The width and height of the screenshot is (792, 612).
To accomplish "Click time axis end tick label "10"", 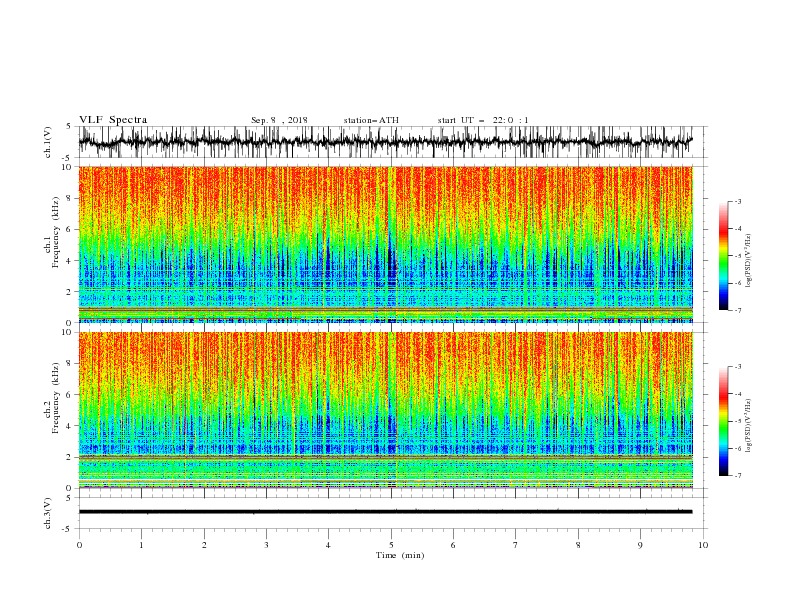I will tap(703, 545).
